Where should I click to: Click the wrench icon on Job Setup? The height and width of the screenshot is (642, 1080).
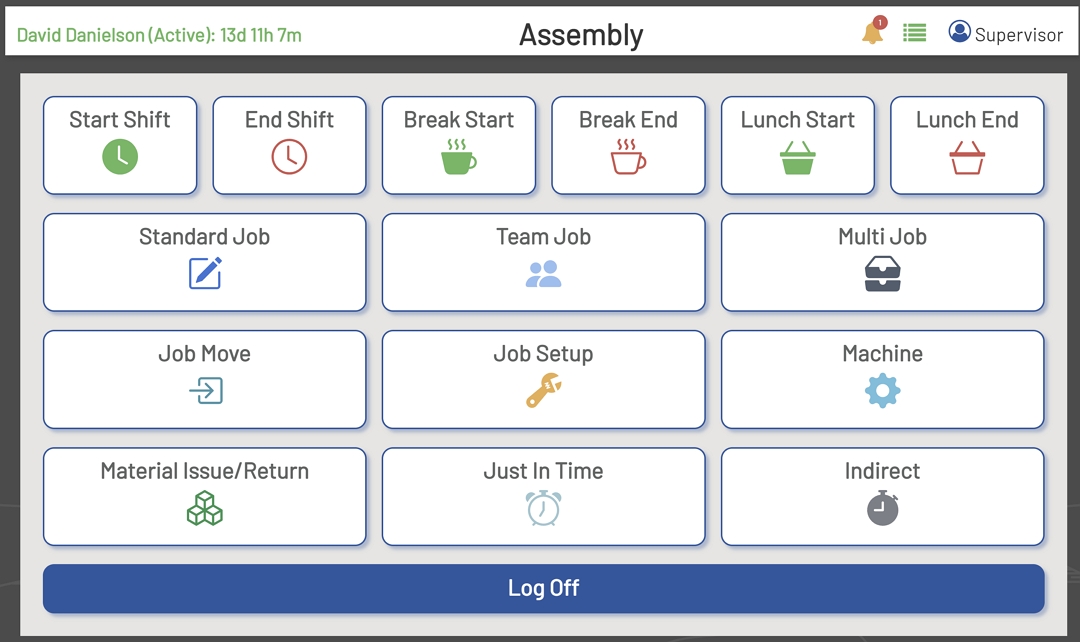[x=543, y=392]
